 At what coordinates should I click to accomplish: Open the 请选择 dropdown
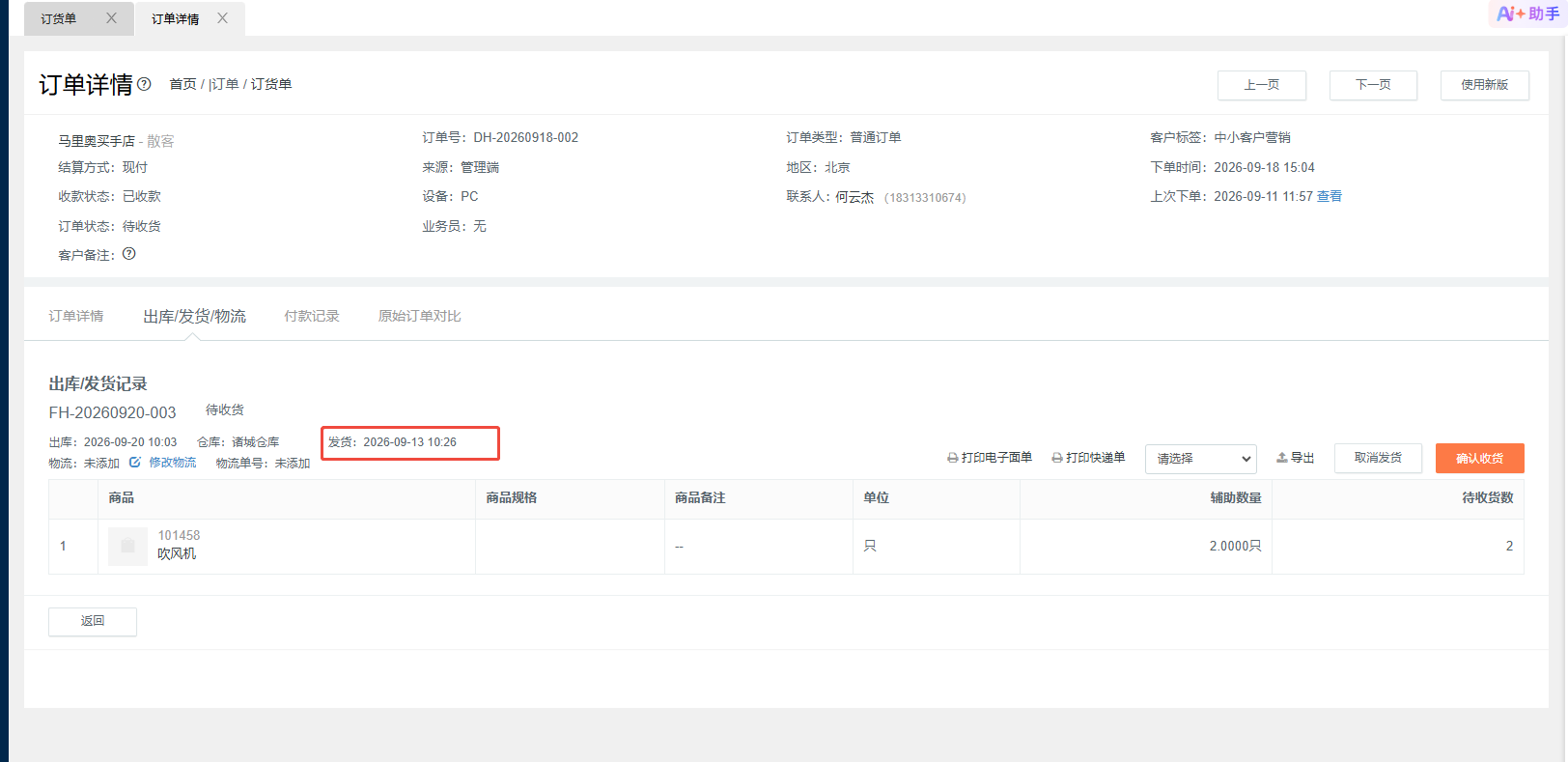pos(1200,459)
